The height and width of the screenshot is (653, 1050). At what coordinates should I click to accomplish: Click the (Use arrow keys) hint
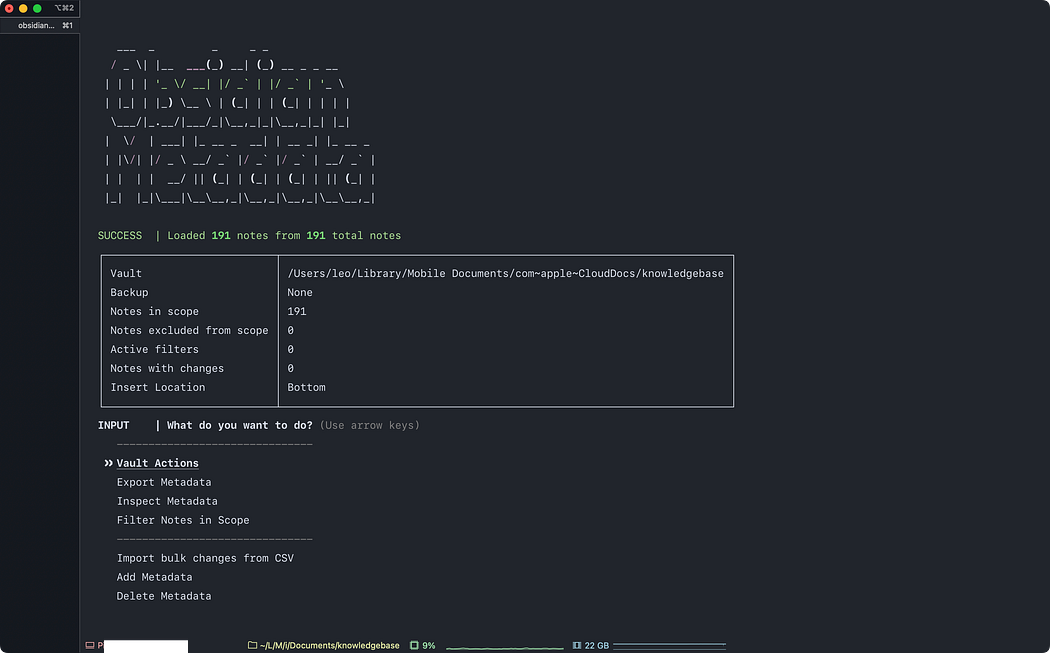pos(370,425)
